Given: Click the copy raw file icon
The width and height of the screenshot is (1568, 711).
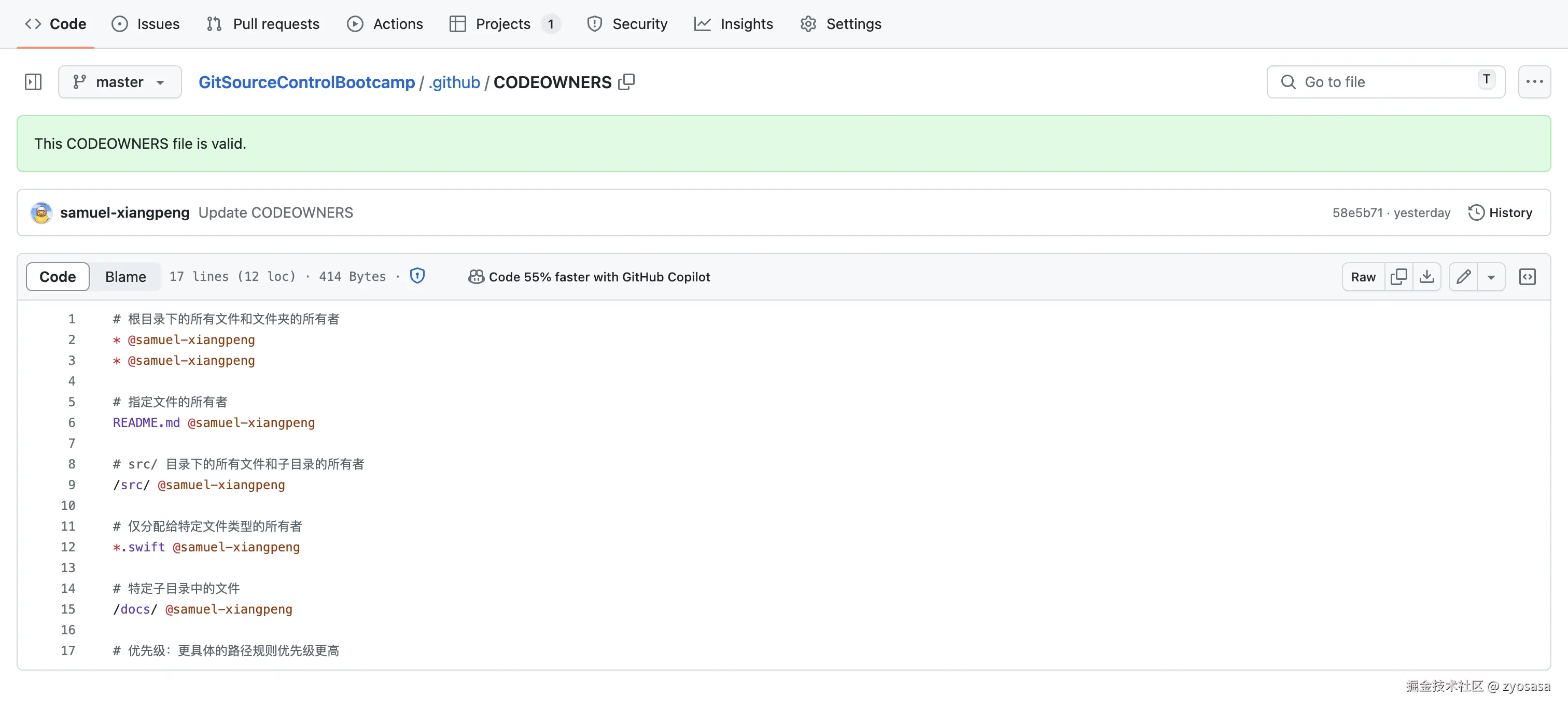Looking at the screenshot, I should tap(1398, 277).
